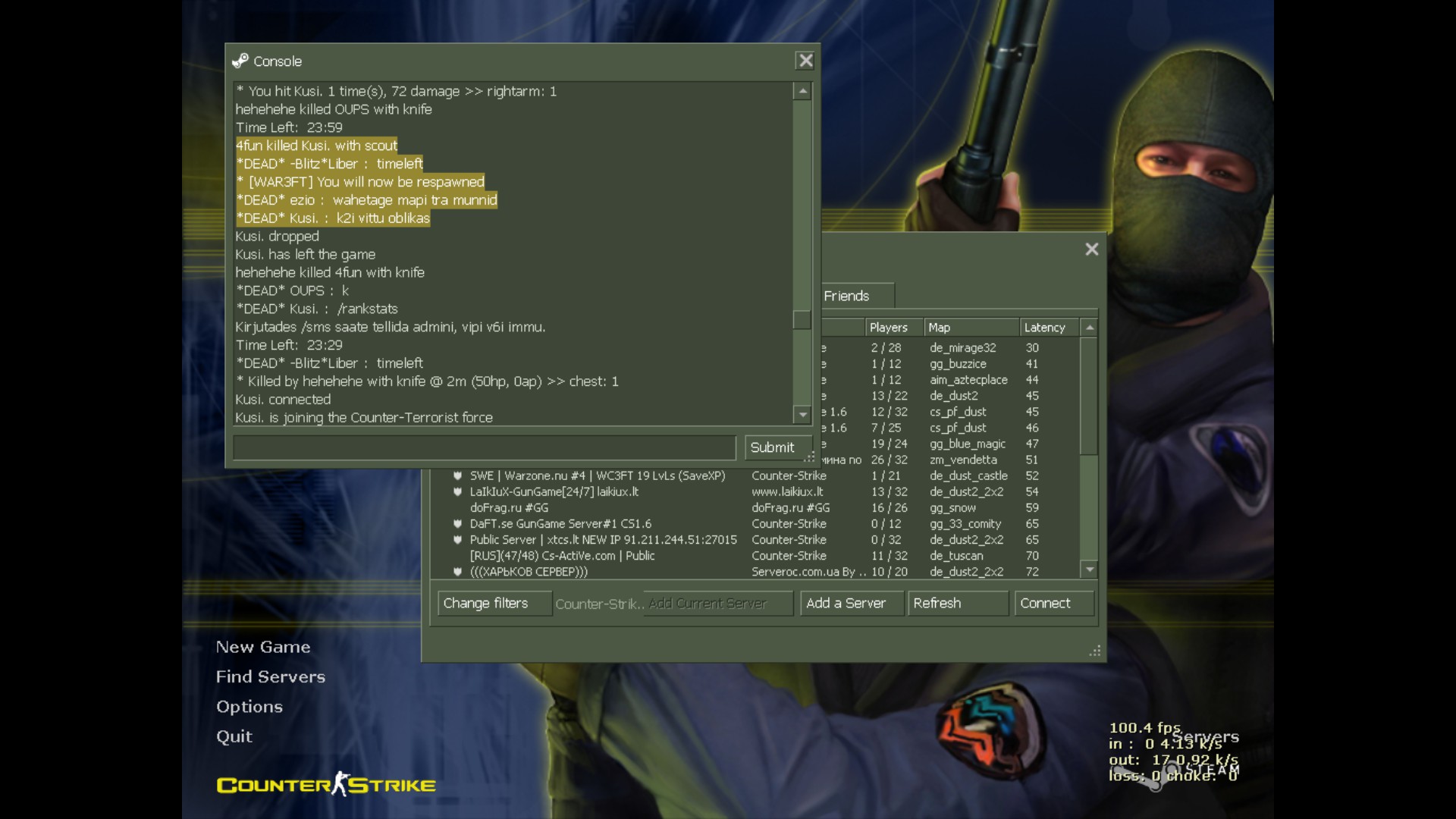1456x819 pixels.
Task: Click the aim_aztecplace map cell
Action: point(969,380)
